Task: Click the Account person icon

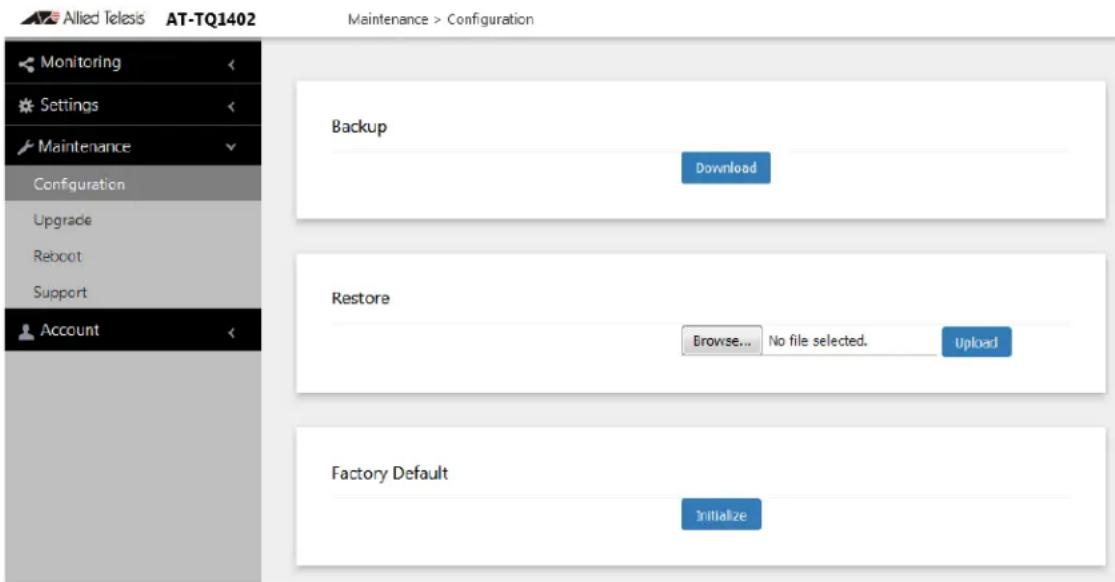Action: tap(26, 332)
